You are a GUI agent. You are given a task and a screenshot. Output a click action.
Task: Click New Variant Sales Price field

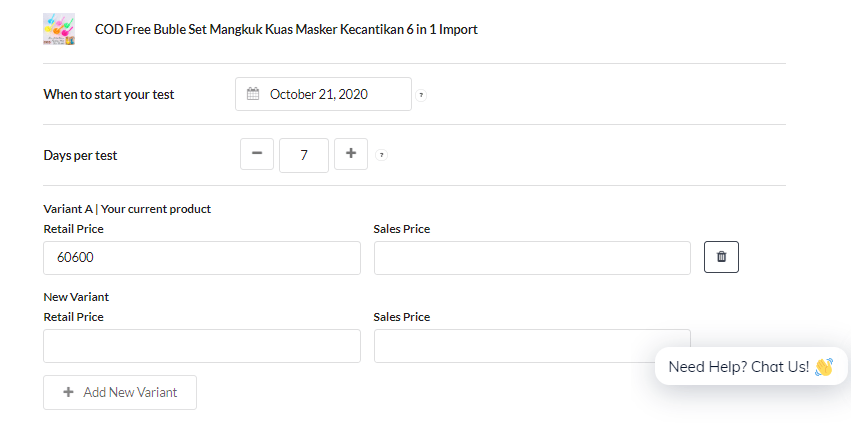(x=532, y=346)
